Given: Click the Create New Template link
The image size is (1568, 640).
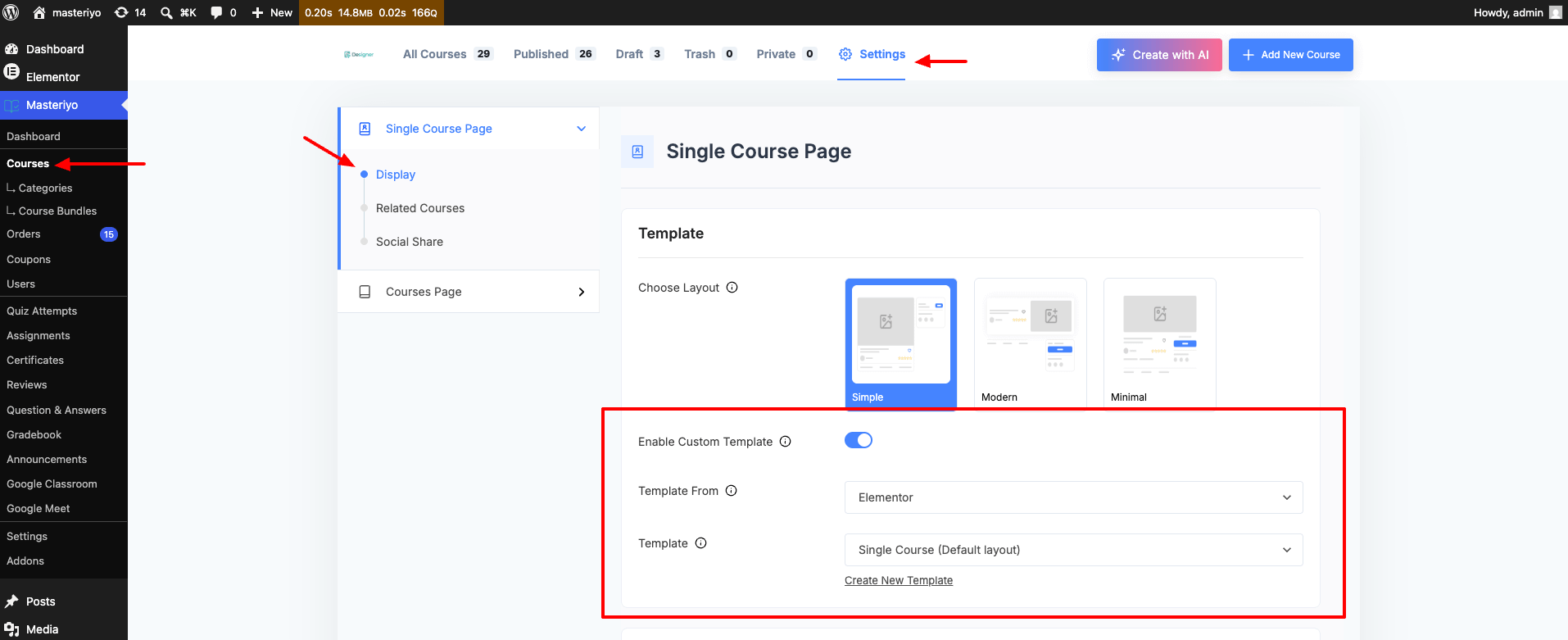Looking at the screenshot, I should 899,580.
